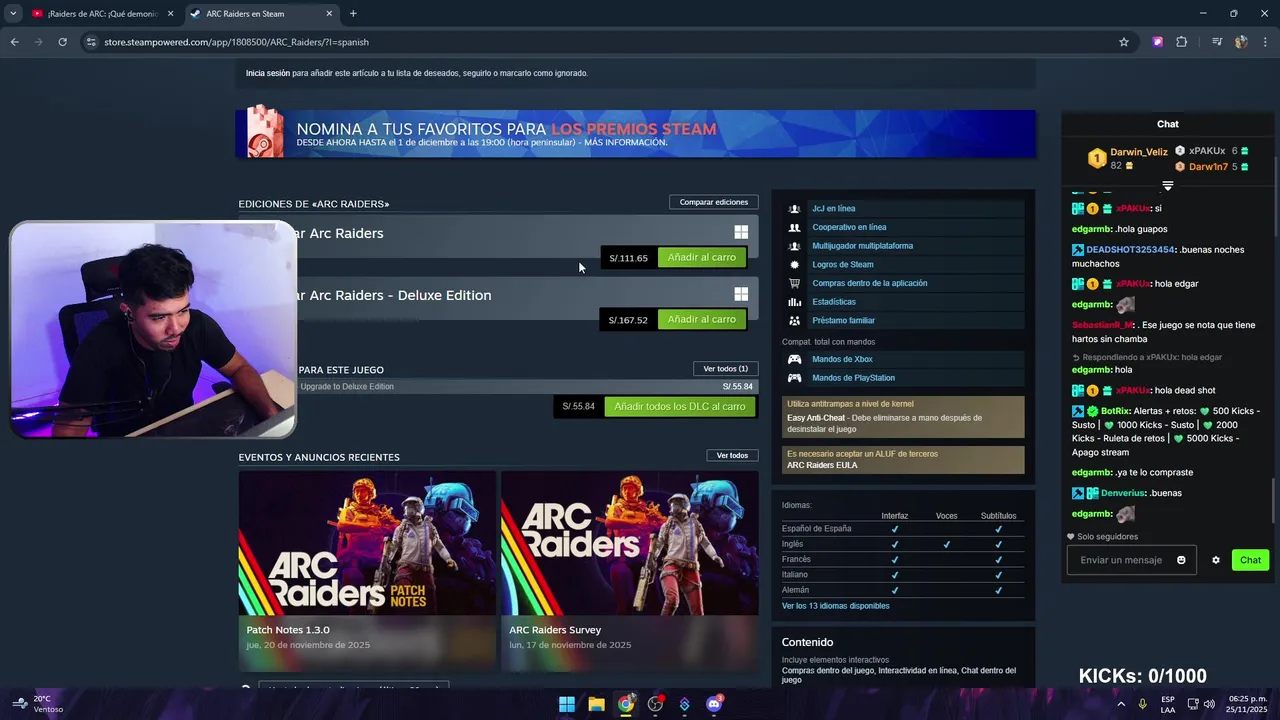Image resolution: width=1280 pixels, height=720 pixels.
Task: Click JcJ en línea feature link
Action: point(834,209)
